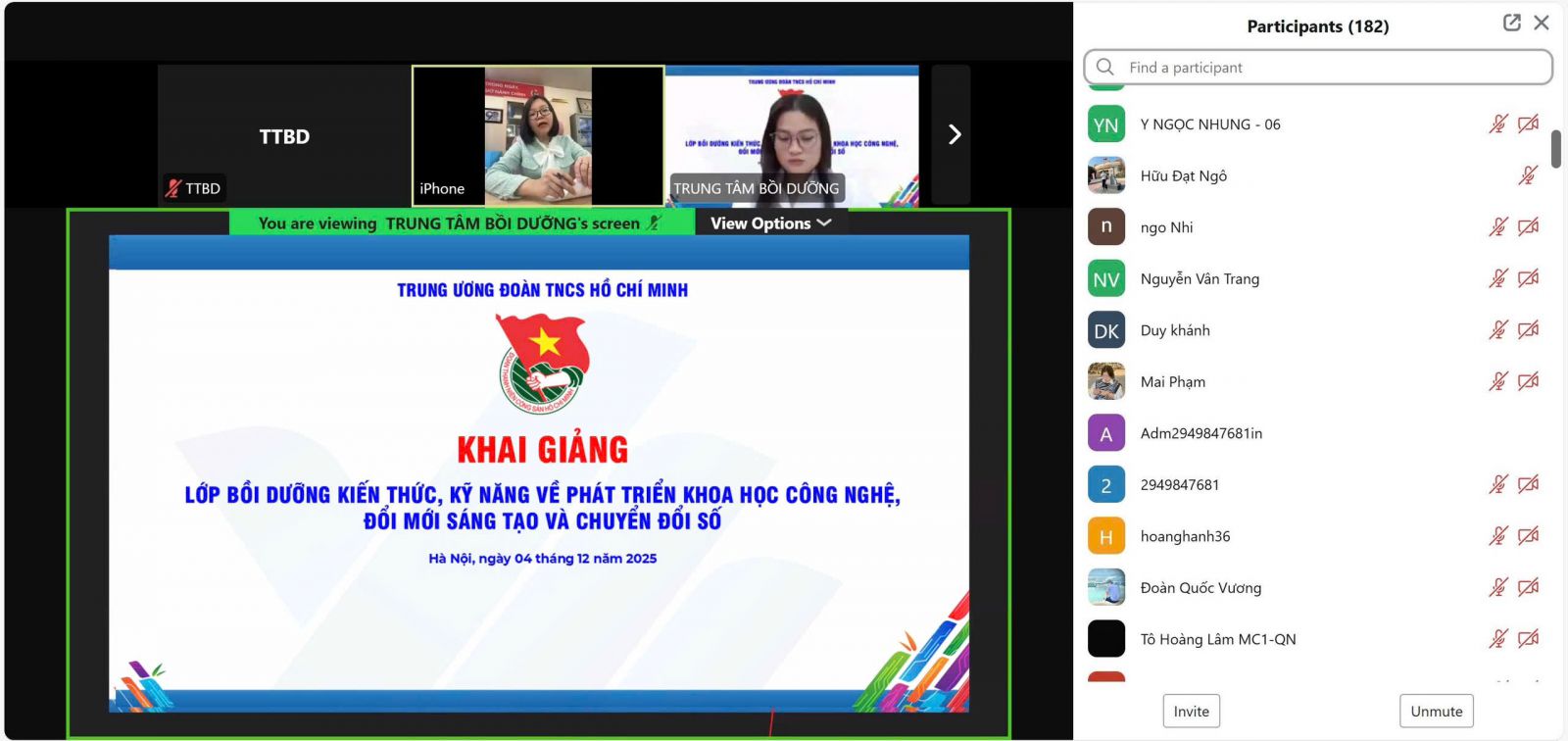Click muted mic icon for Hữu Đạt Ngô
This screenshot has width=1568, height=741.
click(x=1528, y=175)
